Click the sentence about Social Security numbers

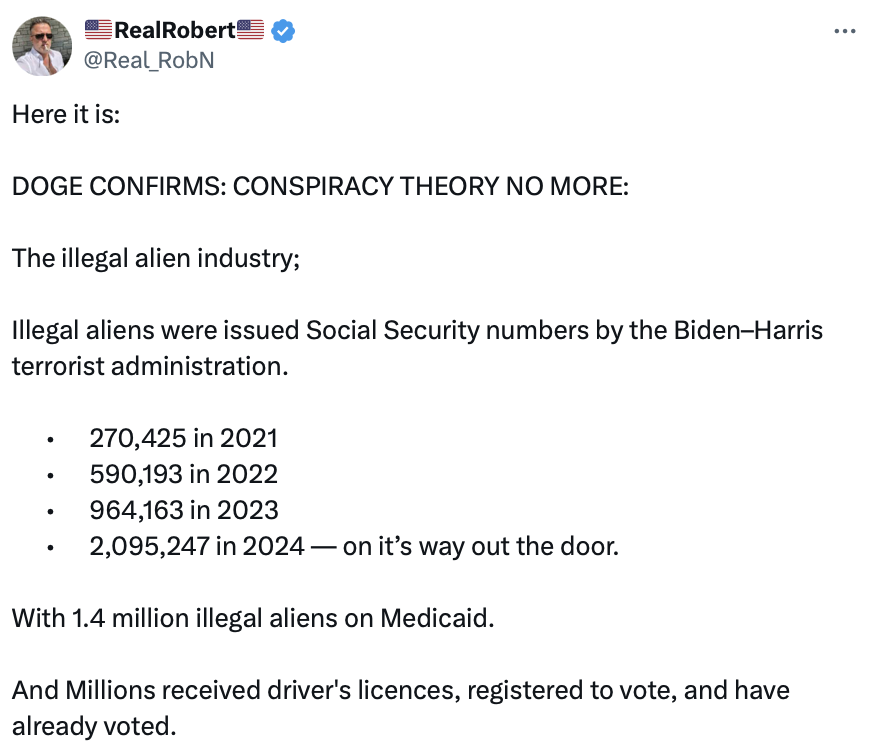tap(417, 330)
